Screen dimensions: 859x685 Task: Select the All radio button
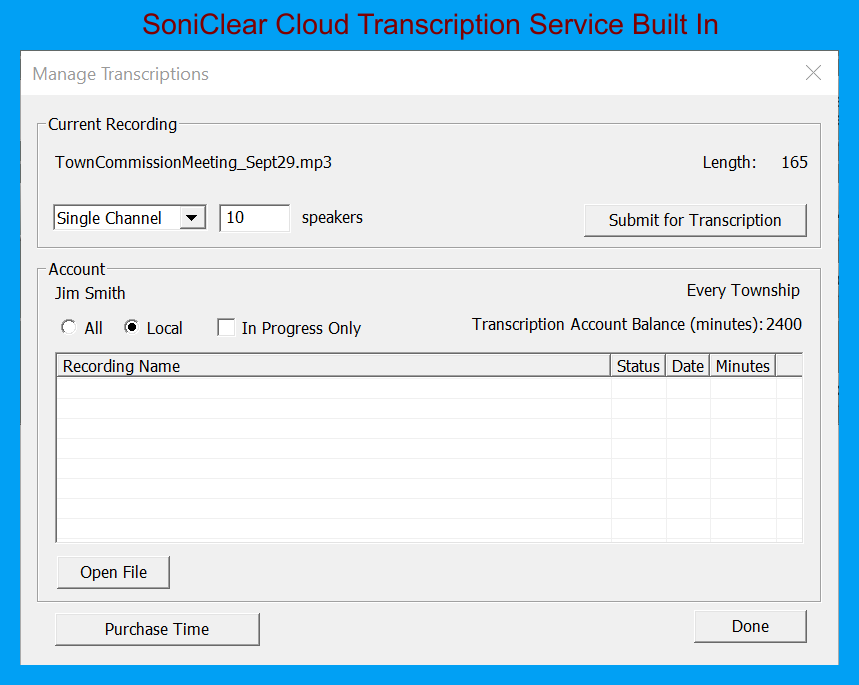coord(68,327)
